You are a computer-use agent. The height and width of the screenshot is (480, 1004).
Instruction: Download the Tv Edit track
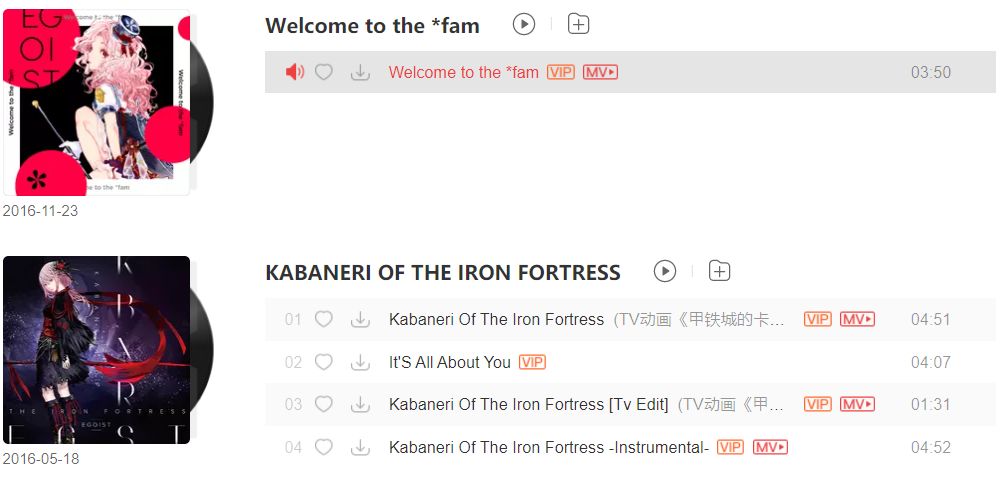360,404
